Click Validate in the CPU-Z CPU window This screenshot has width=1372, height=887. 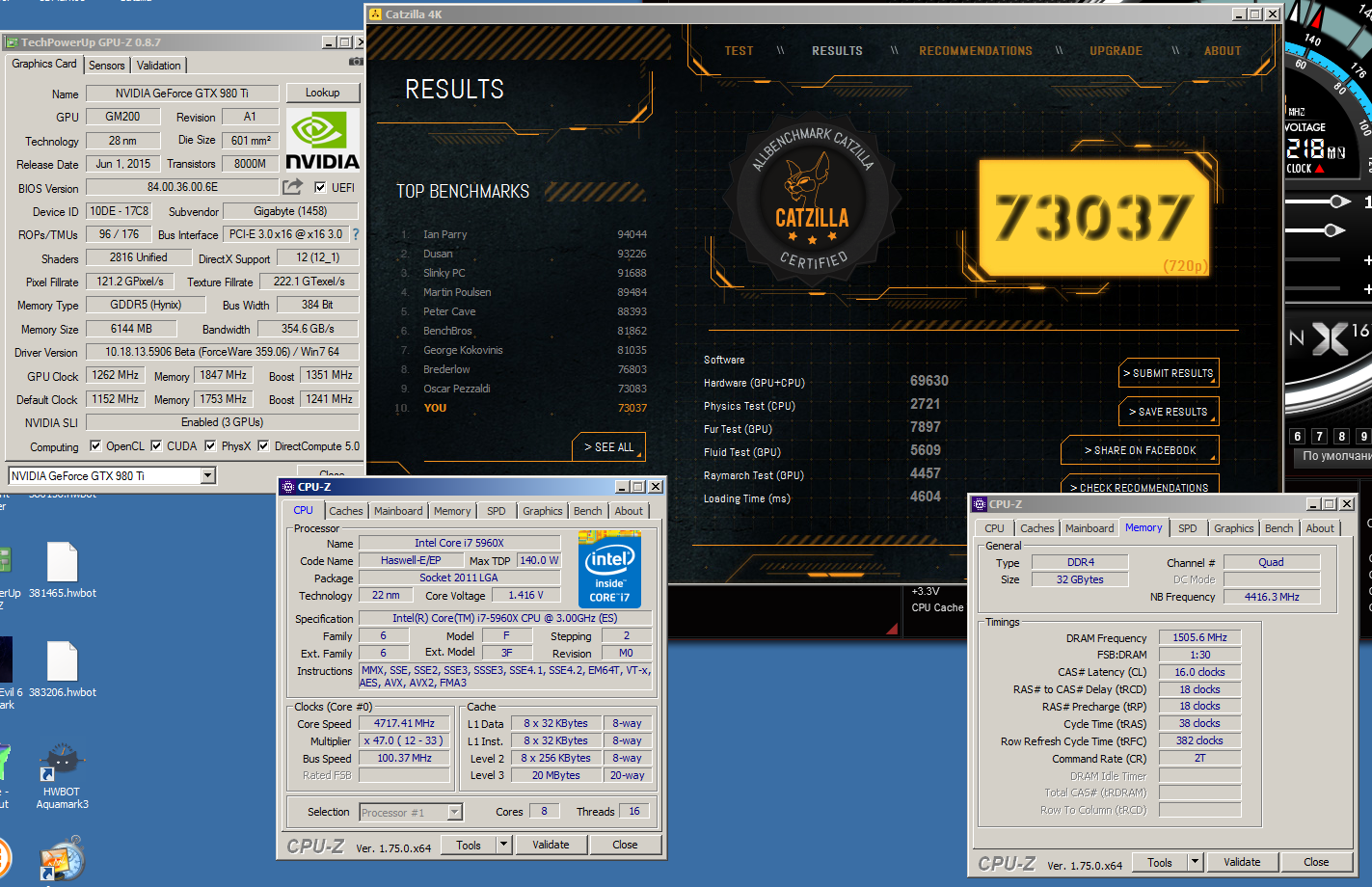(551, 845)
